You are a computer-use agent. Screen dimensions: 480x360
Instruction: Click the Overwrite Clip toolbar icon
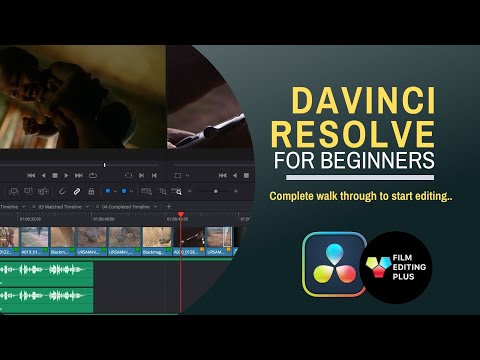click(28, 191)
